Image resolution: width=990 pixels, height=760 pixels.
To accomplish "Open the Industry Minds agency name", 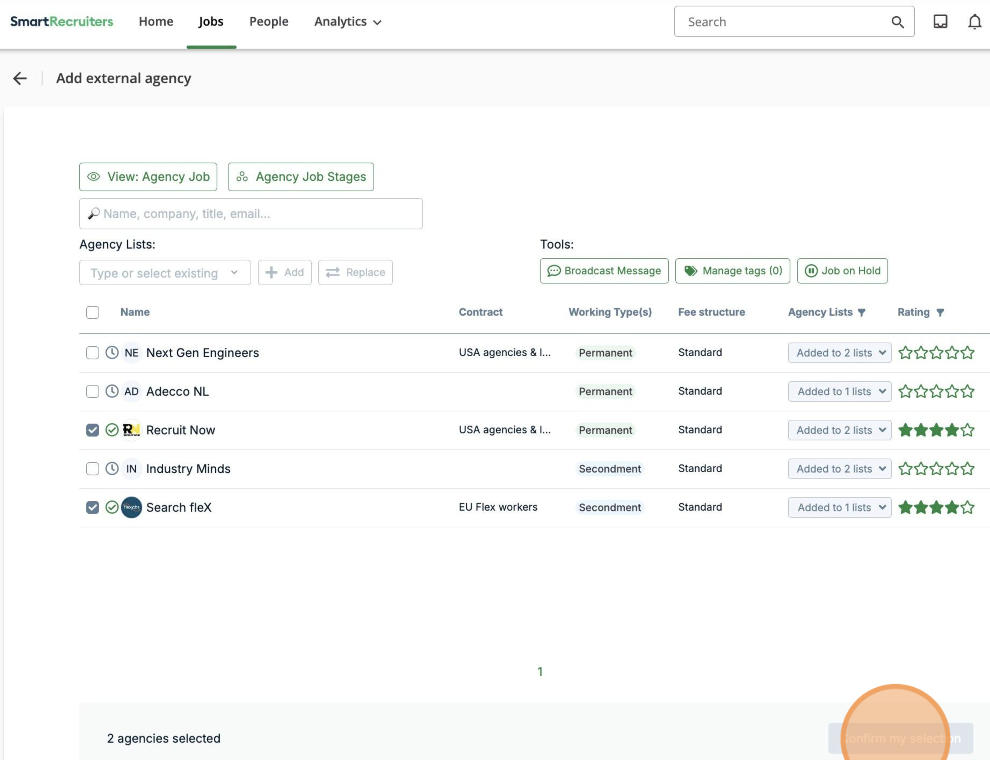I will click(188, 468).
